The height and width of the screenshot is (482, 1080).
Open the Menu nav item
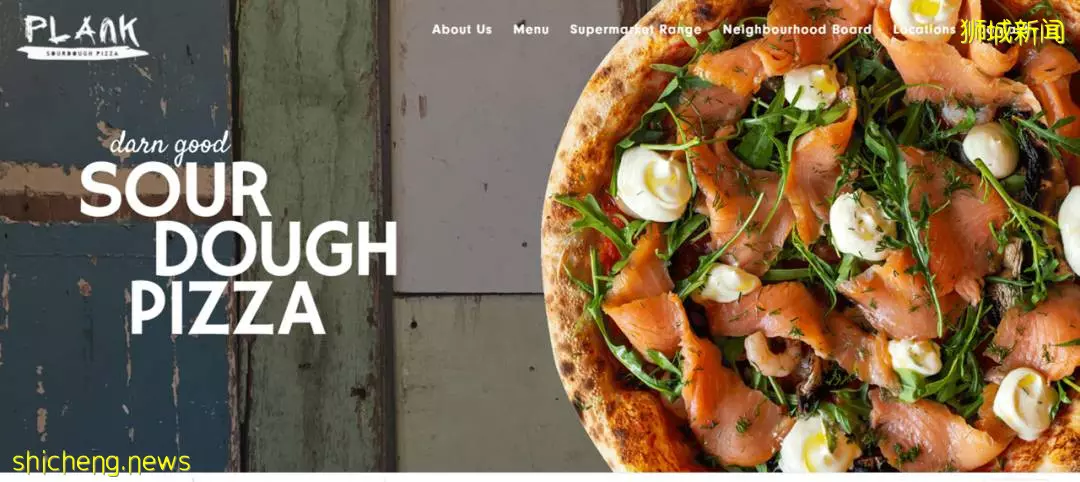pyautogui.click(x=531, y=30)
